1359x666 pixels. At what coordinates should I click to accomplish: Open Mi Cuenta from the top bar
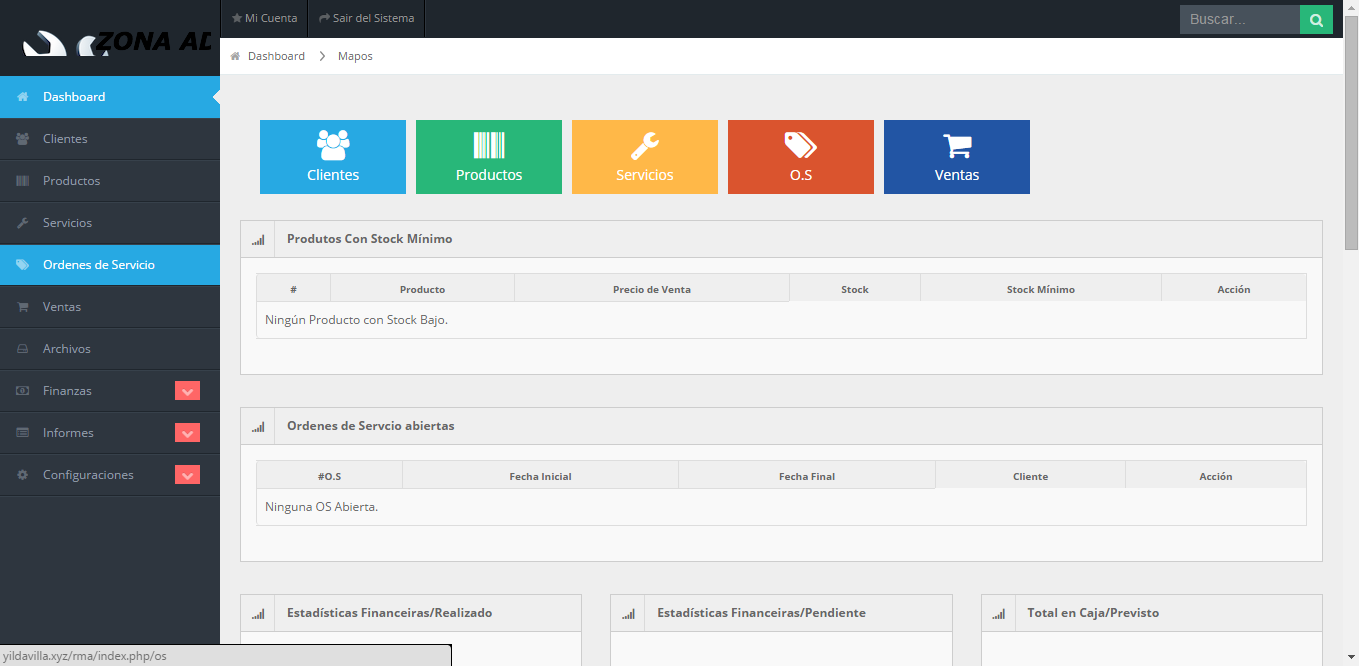(x=263, y=17)
